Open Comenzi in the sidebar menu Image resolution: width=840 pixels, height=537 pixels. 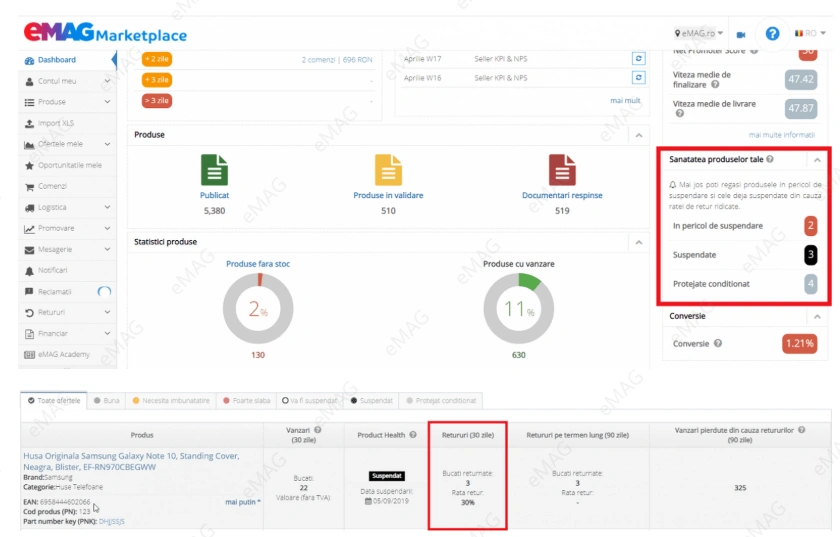(52, 186)
